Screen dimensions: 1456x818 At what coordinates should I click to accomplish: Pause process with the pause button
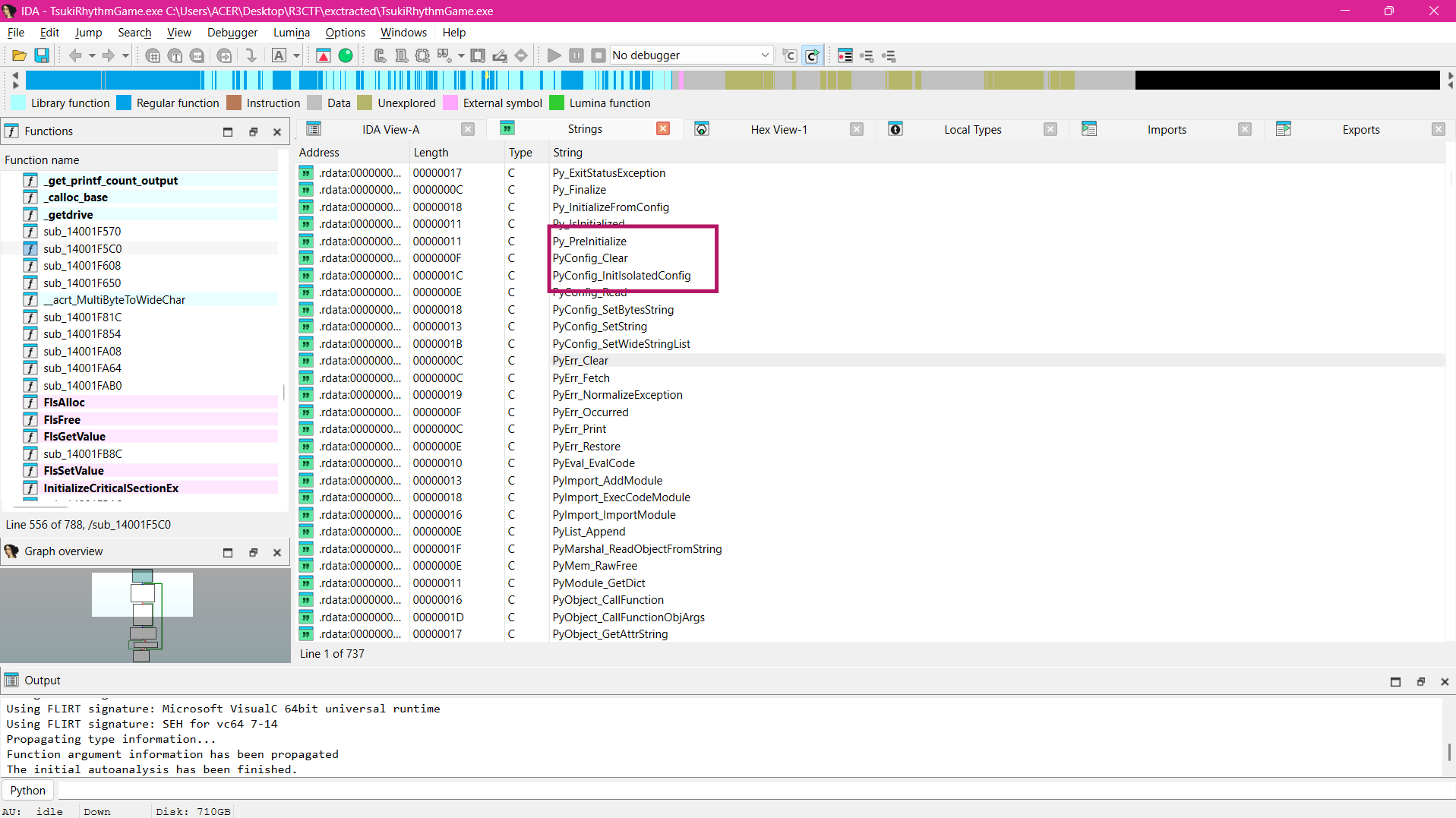(576, 55)
